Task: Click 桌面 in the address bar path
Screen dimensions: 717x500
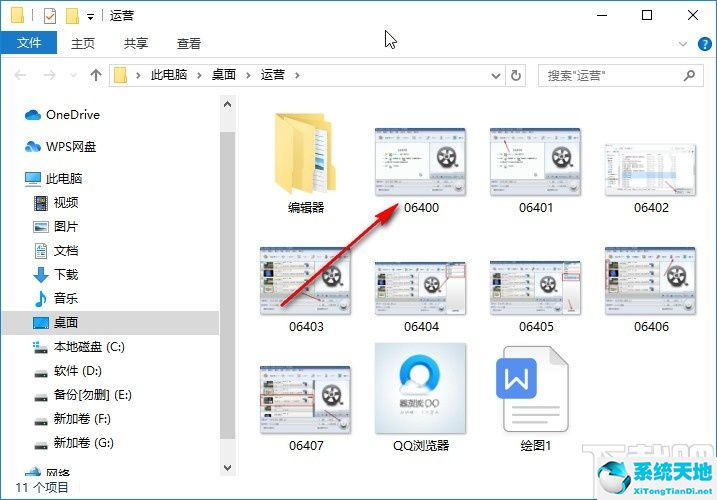Action: 224,75
